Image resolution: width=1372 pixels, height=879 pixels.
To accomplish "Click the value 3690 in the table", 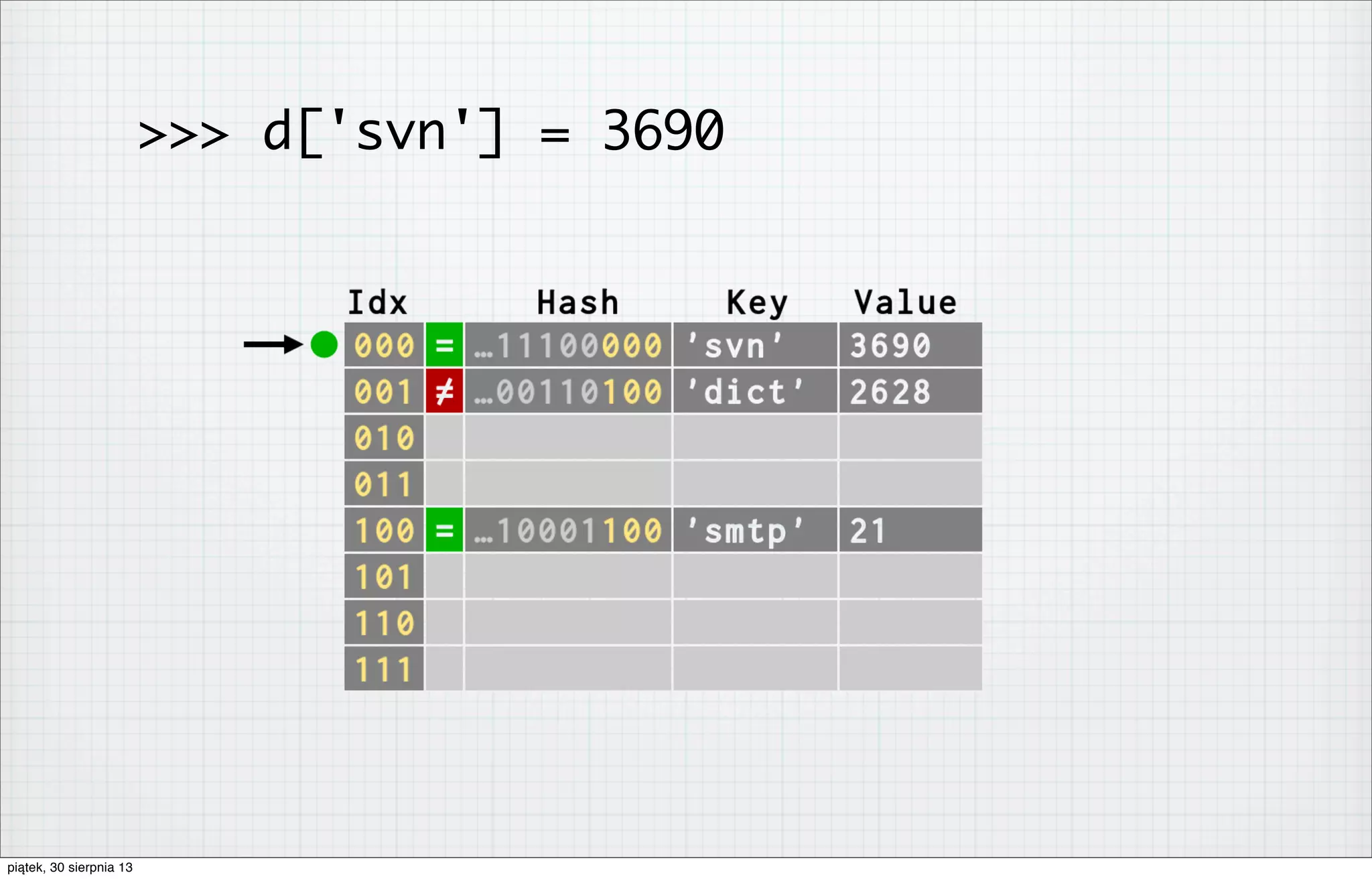I will 890,346.
